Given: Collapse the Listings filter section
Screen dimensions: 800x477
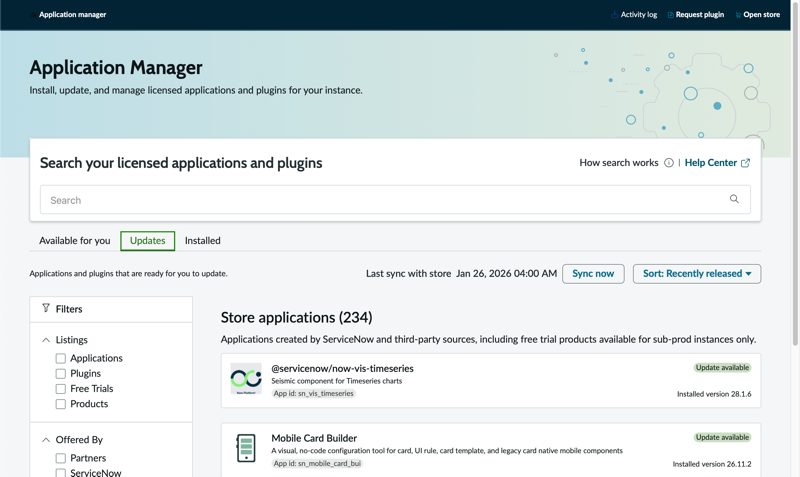Looking at the screenshot, I should [46, 340].
